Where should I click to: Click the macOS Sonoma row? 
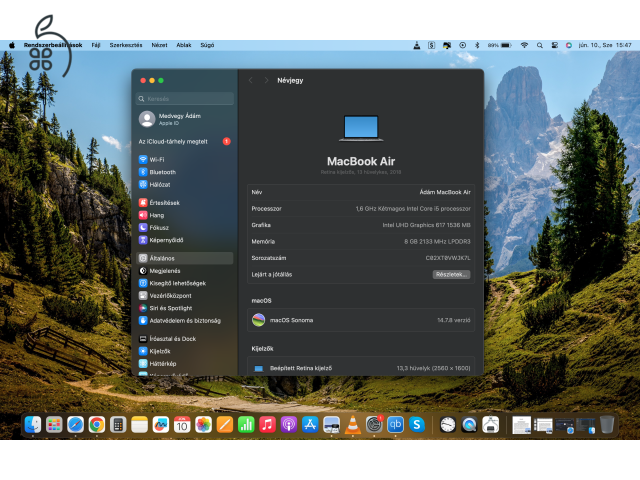point(361,320)
